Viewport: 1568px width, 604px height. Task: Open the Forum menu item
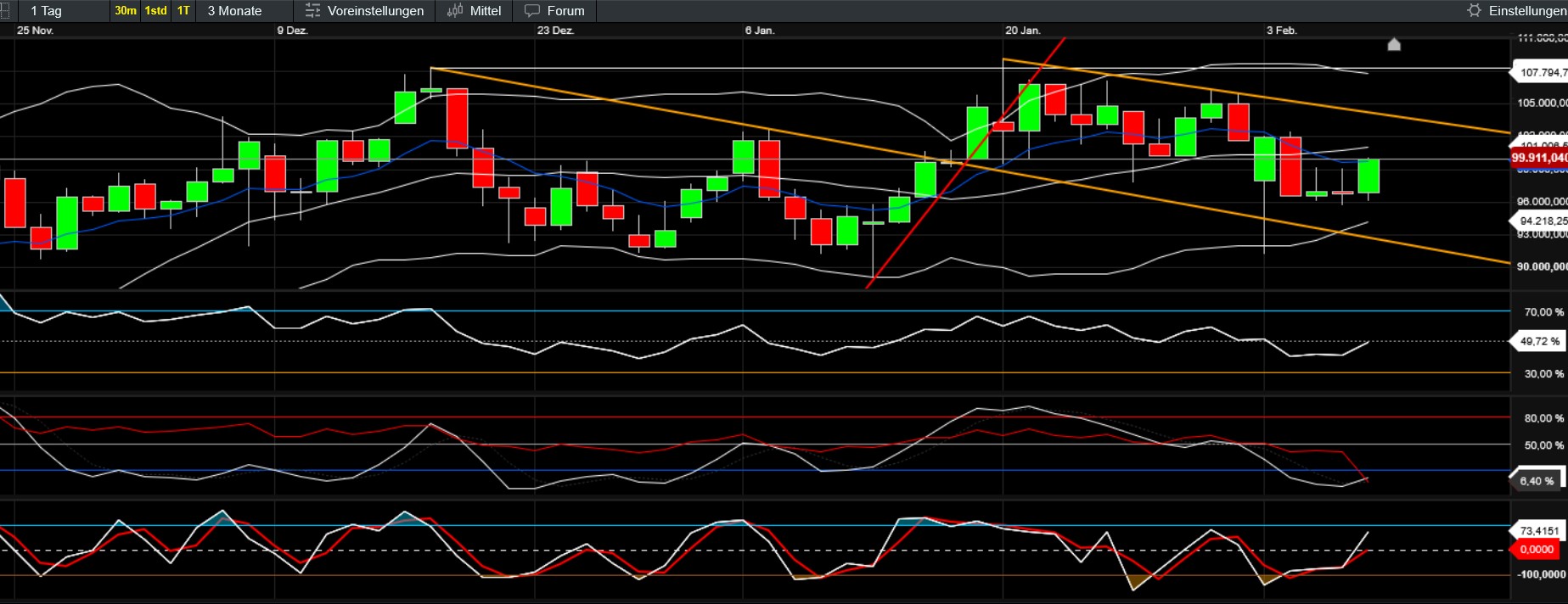(x=565, y=11)
